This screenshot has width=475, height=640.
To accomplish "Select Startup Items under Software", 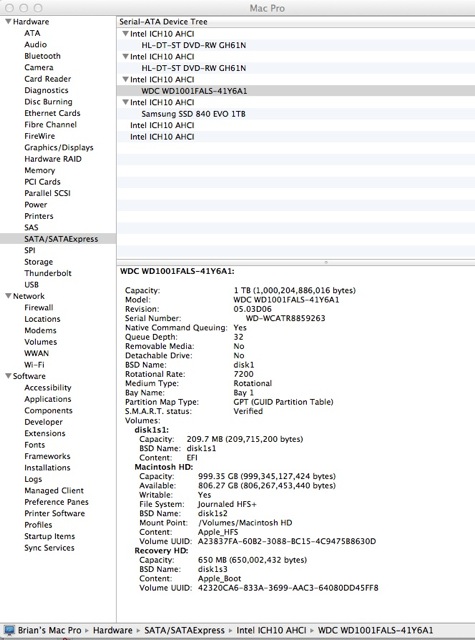I will pos(50,536).
